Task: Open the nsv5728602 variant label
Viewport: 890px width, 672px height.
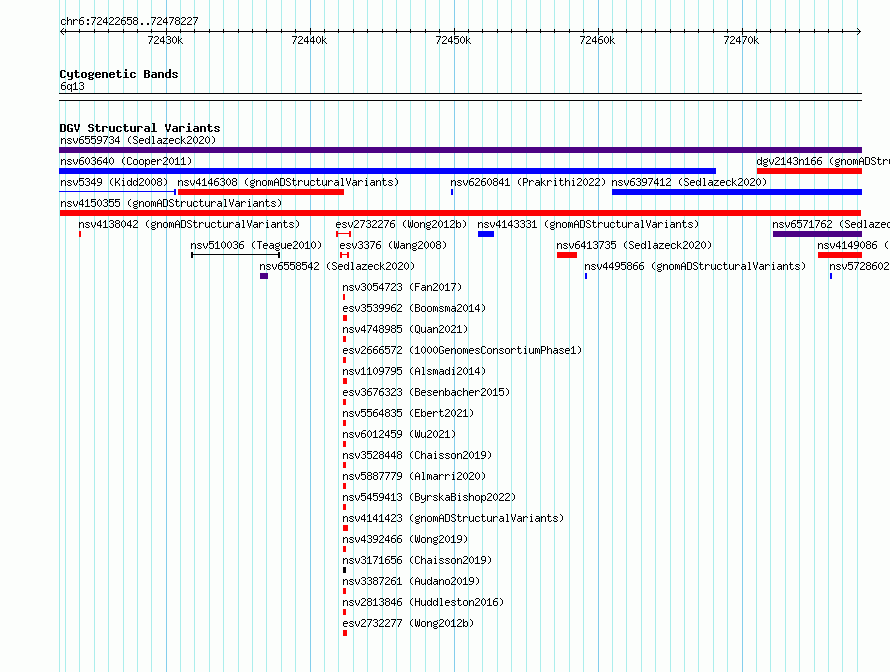Action: point(859,266)
